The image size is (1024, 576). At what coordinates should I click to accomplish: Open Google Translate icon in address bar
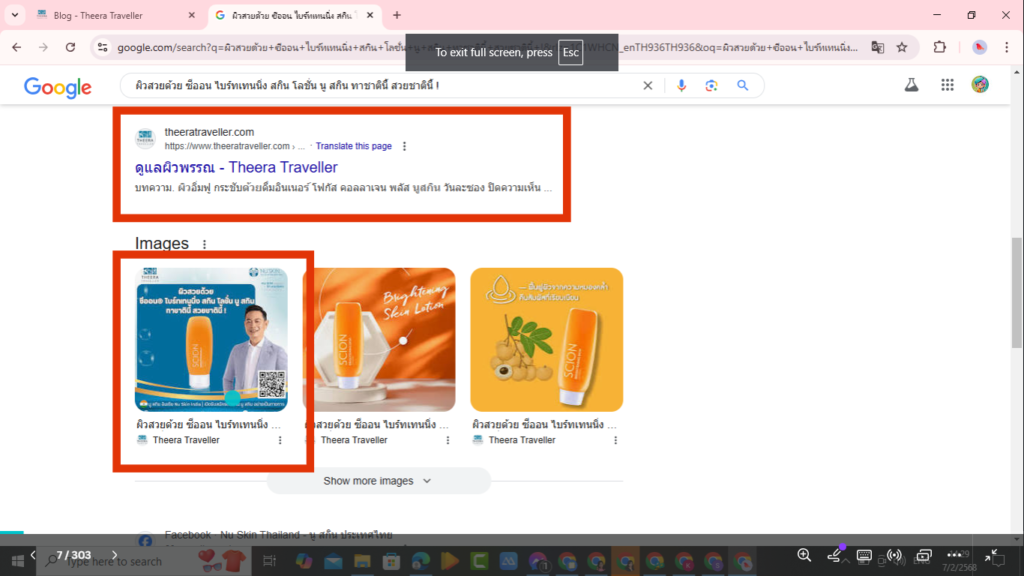(x=878, y=46)
